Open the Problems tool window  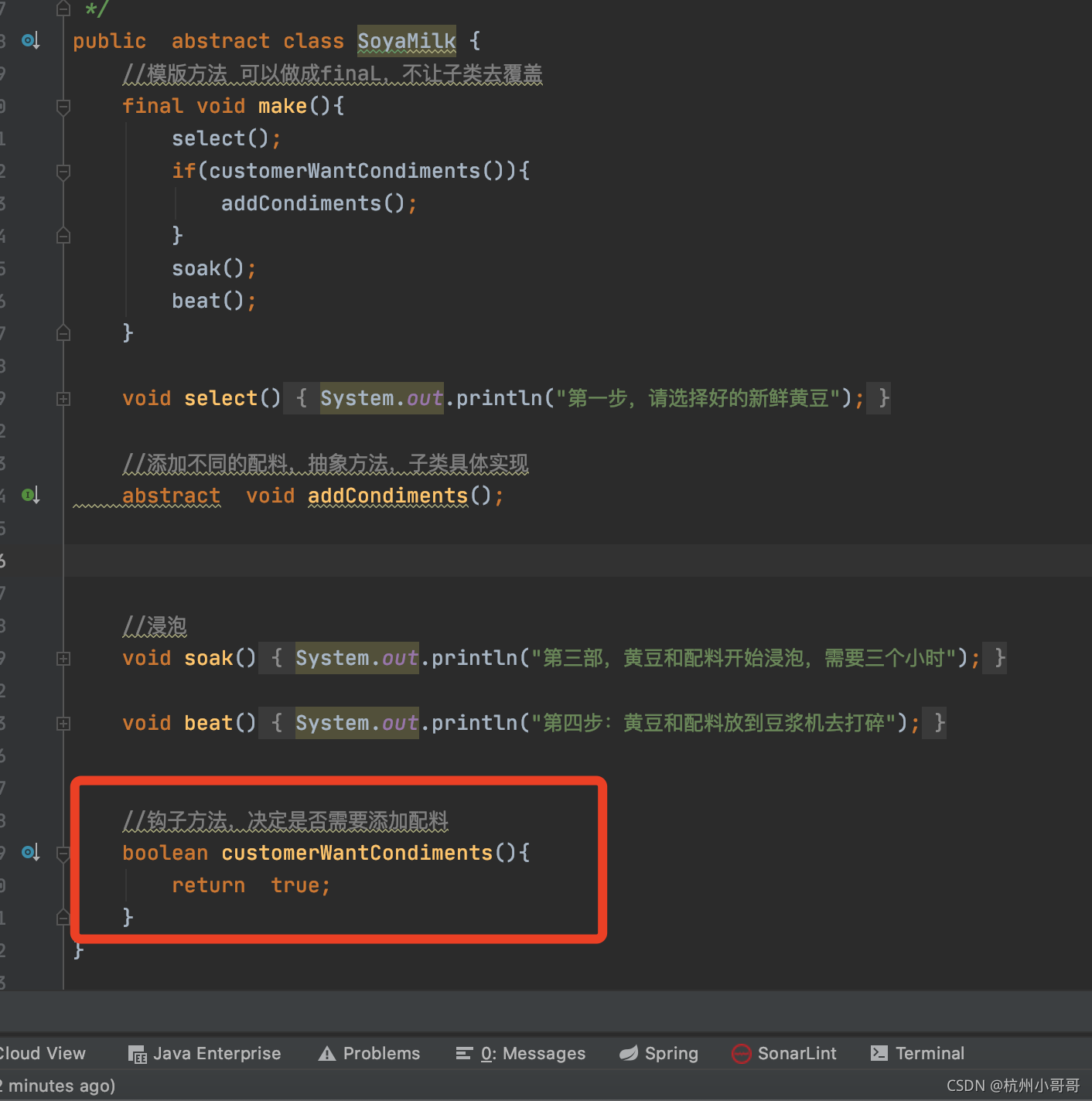pos(370,1053)
